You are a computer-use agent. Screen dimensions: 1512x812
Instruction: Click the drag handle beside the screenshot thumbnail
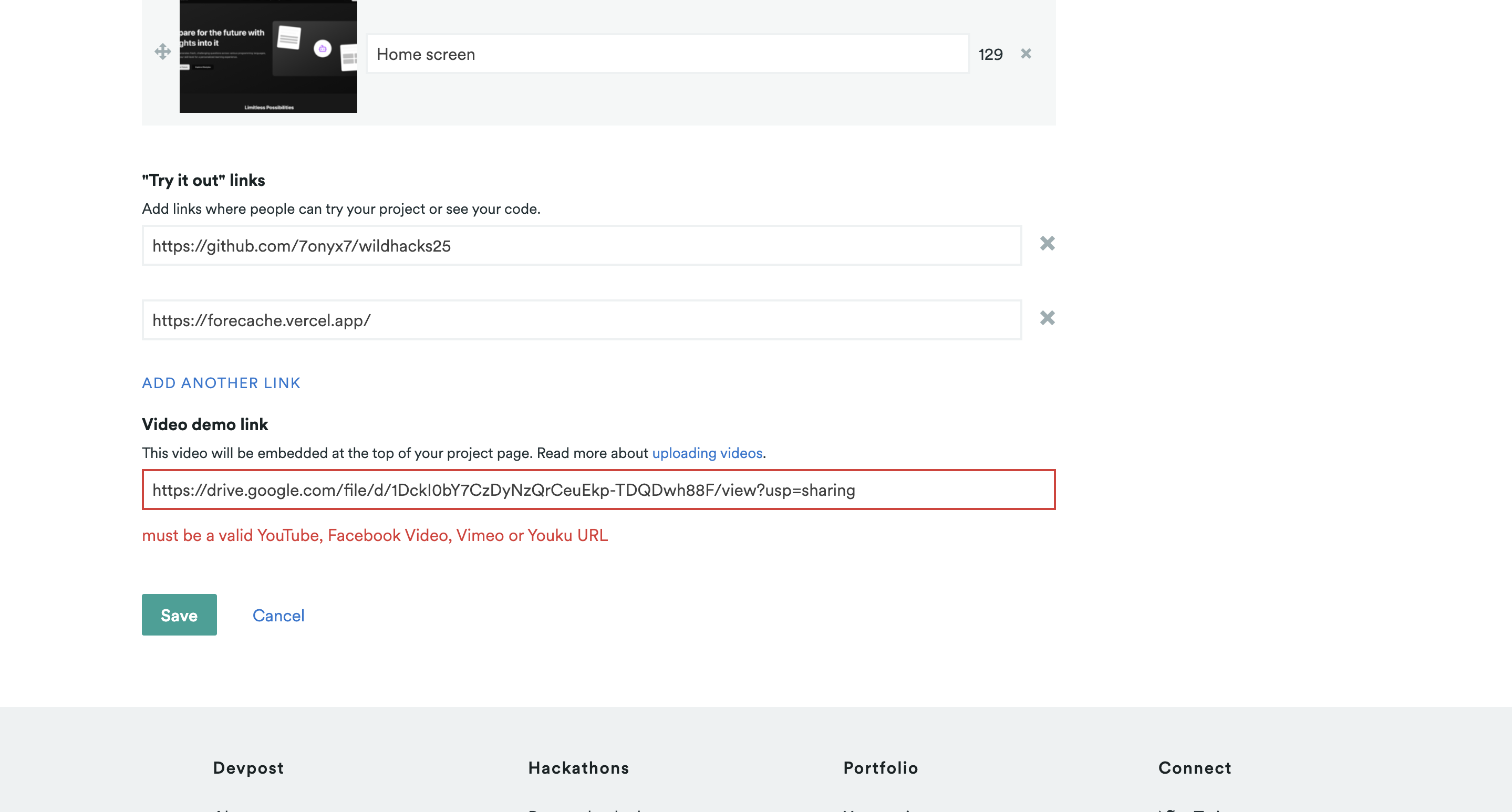tap(162, 51)
